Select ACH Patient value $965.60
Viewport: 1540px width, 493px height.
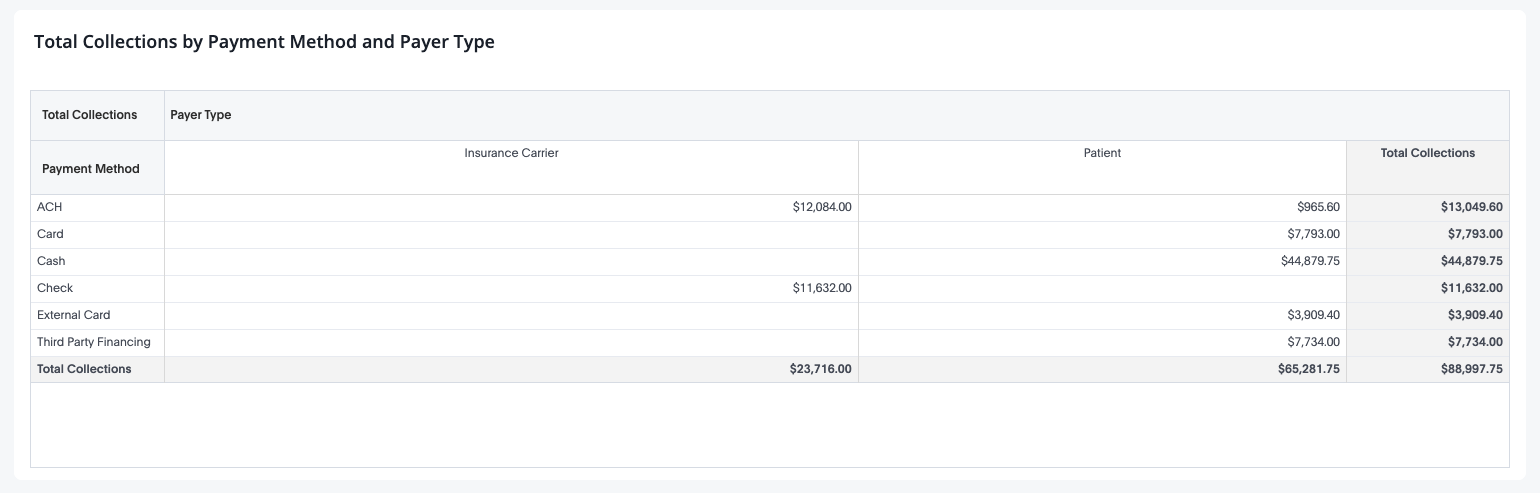(x=1318, y=207)
